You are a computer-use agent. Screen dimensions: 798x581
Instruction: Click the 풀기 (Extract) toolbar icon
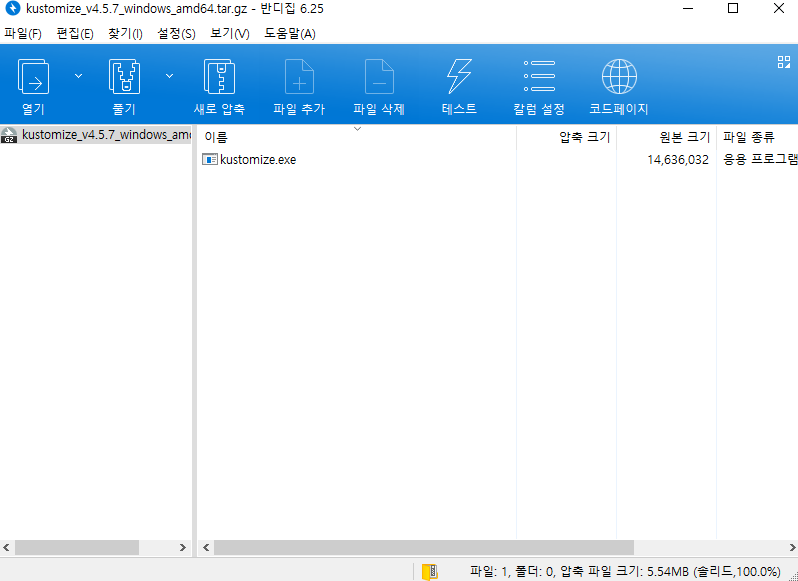point(124,76)
